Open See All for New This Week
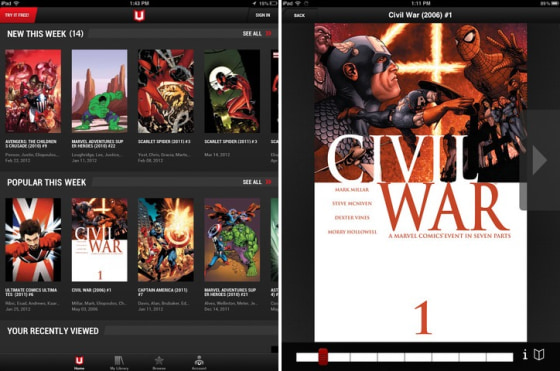 (x=252, y=34)
